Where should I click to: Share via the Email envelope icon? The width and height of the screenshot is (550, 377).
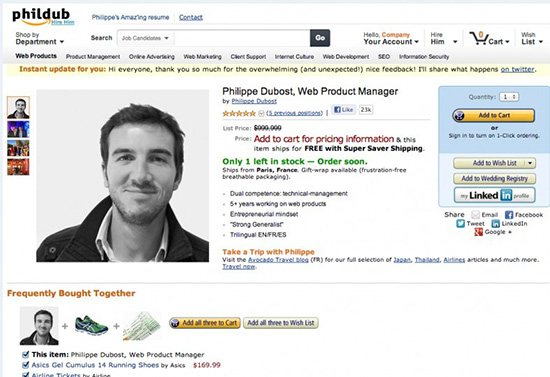coord(475,215)
